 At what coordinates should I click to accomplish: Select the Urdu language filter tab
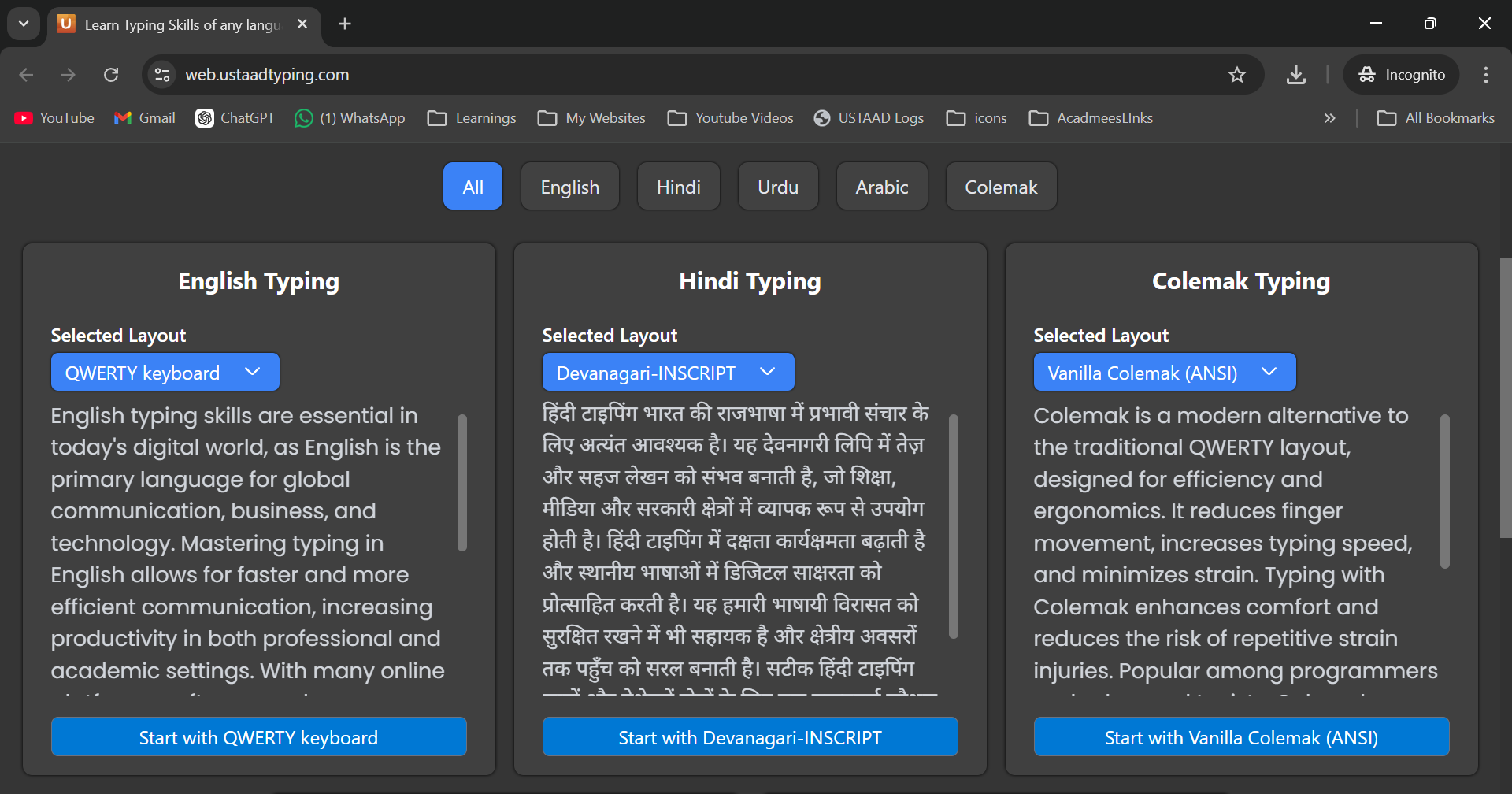(777, 187)
